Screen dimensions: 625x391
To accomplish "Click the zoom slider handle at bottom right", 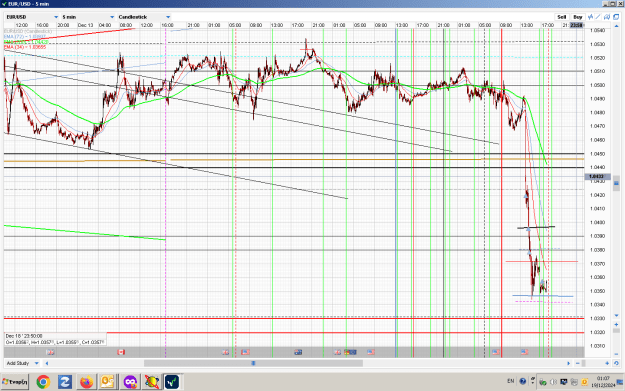I will [584, 363].
